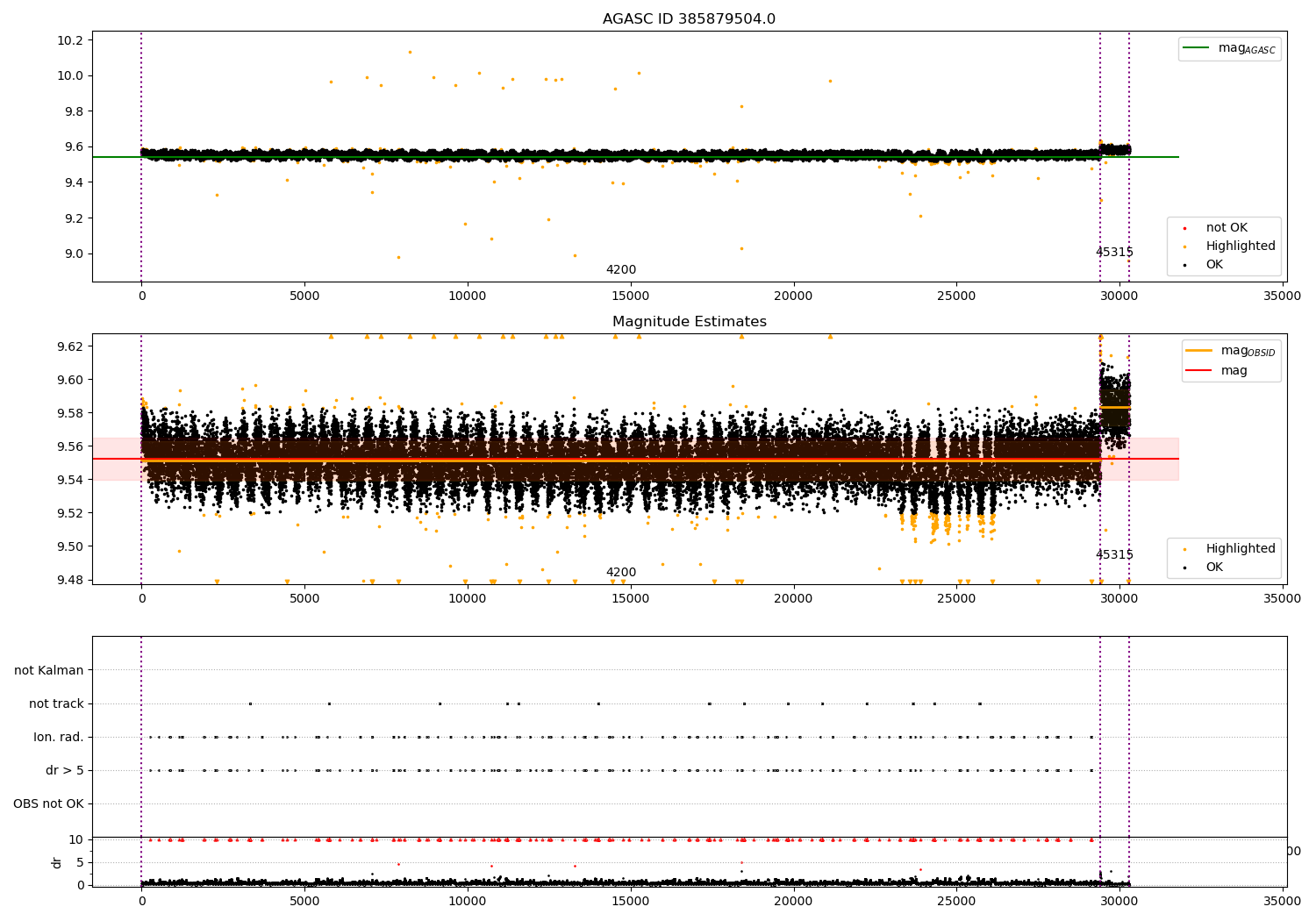Click the 'Highlighted' legend entry in the top plot

pyautogui.click(x=1230, y=246)
